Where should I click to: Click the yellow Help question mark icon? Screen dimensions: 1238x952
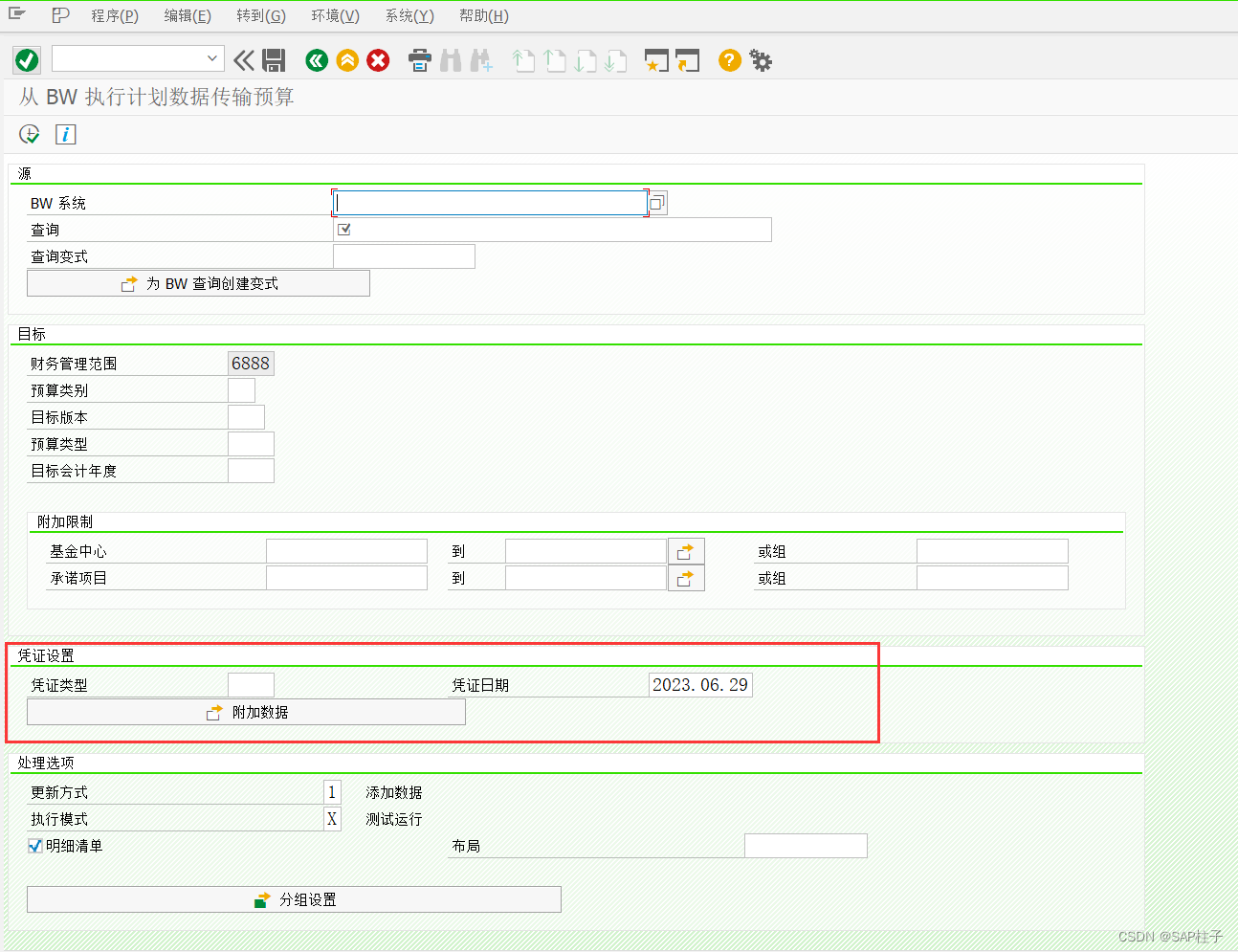tap(730, 60)
